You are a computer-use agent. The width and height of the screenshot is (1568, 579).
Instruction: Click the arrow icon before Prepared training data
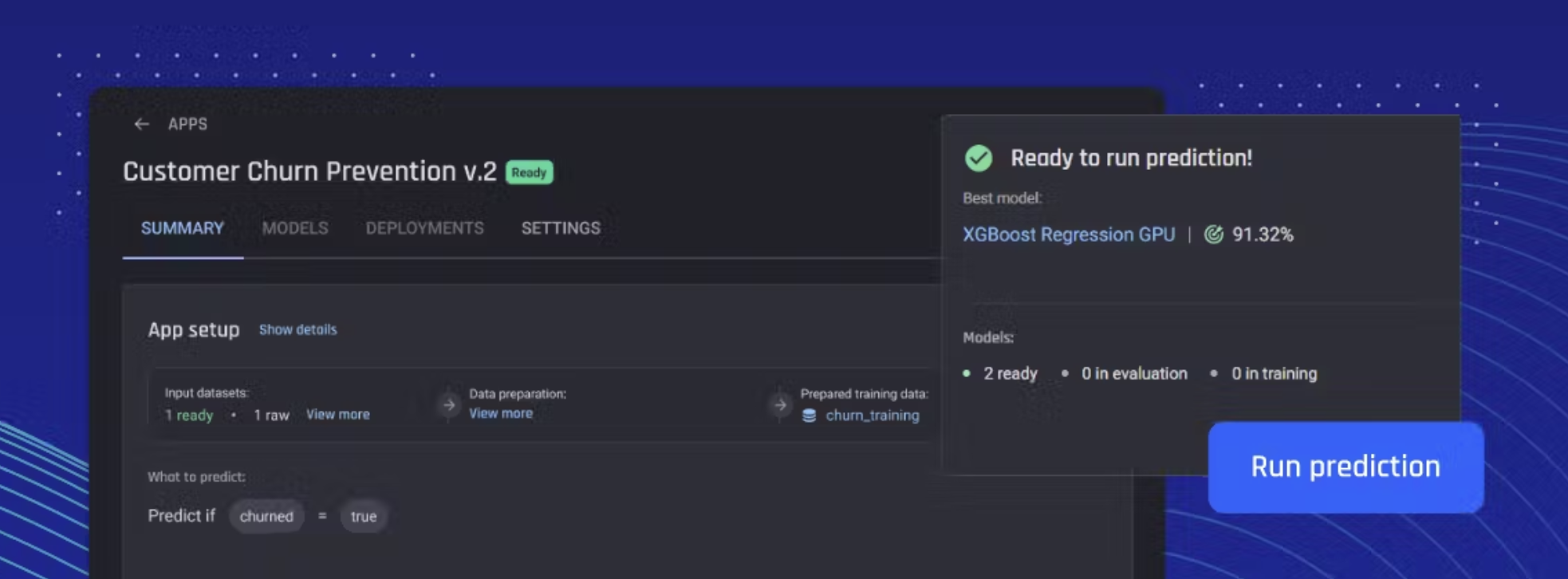pos(780,405)
